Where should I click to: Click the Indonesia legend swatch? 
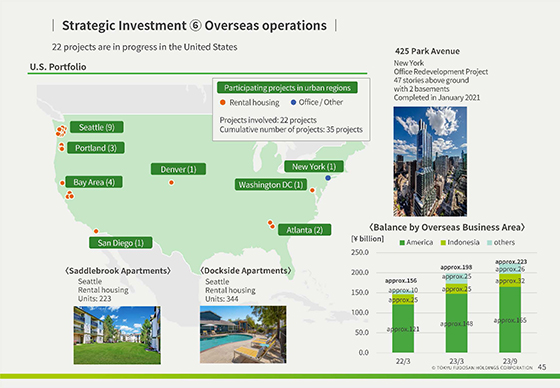[x=443, y=243]
